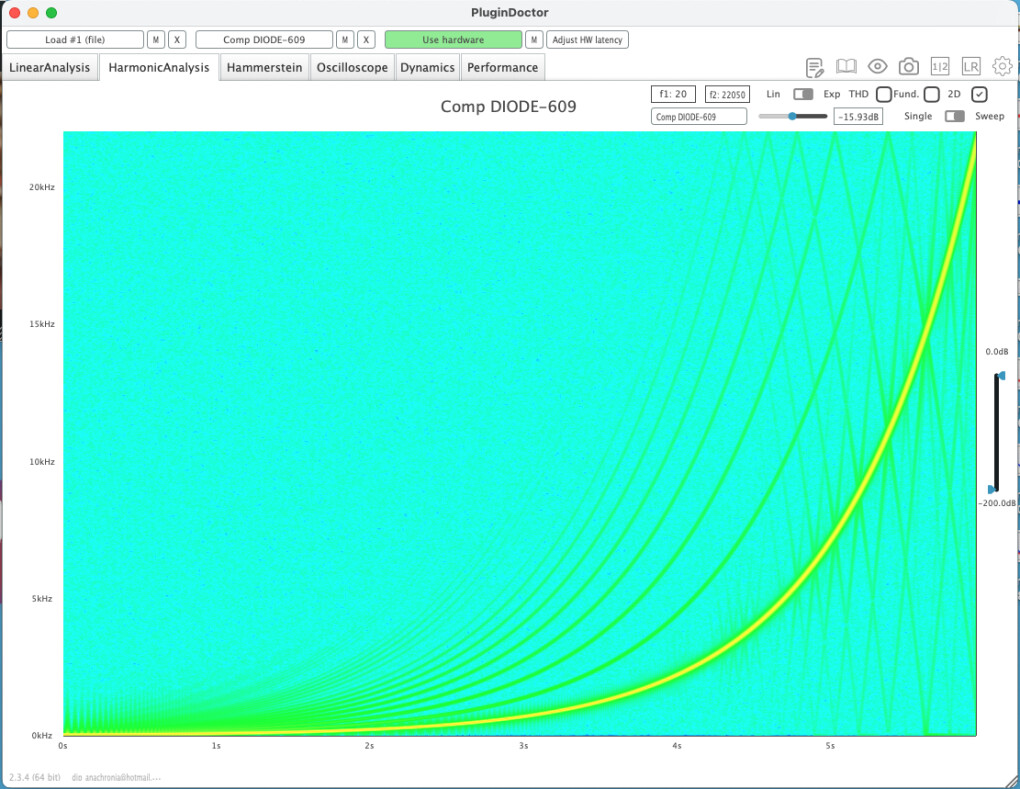Open the Comp DIODE-609 plugin slot selector
Viewport: 1020px width, 789px height.
pyautogui.click(x=264, y=40)
